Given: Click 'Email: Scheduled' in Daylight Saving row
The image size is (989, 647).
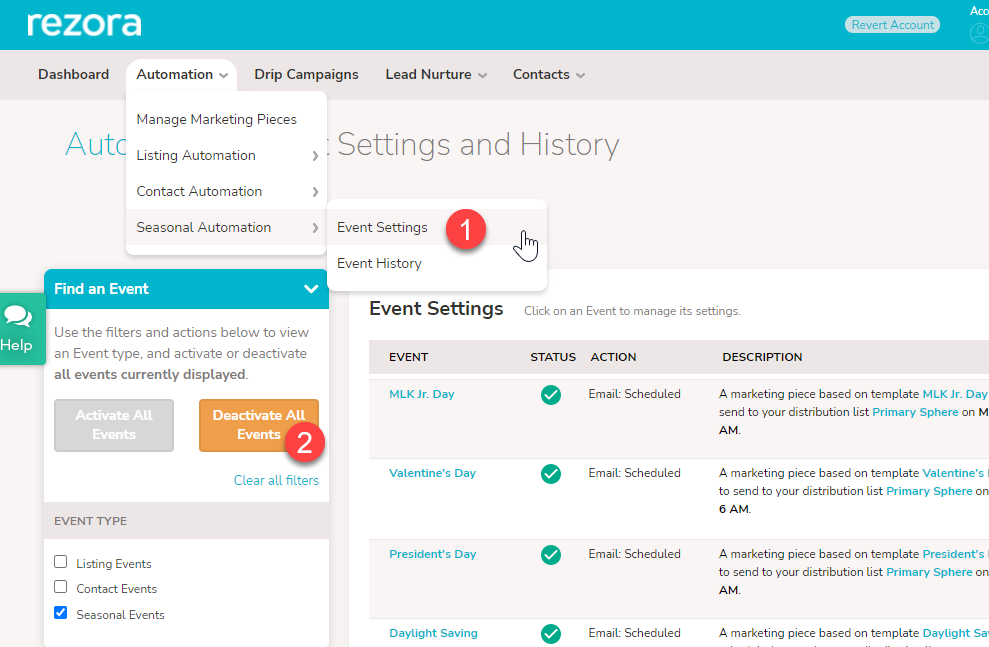Looking at the screenshot, I should tap(635, 633).
